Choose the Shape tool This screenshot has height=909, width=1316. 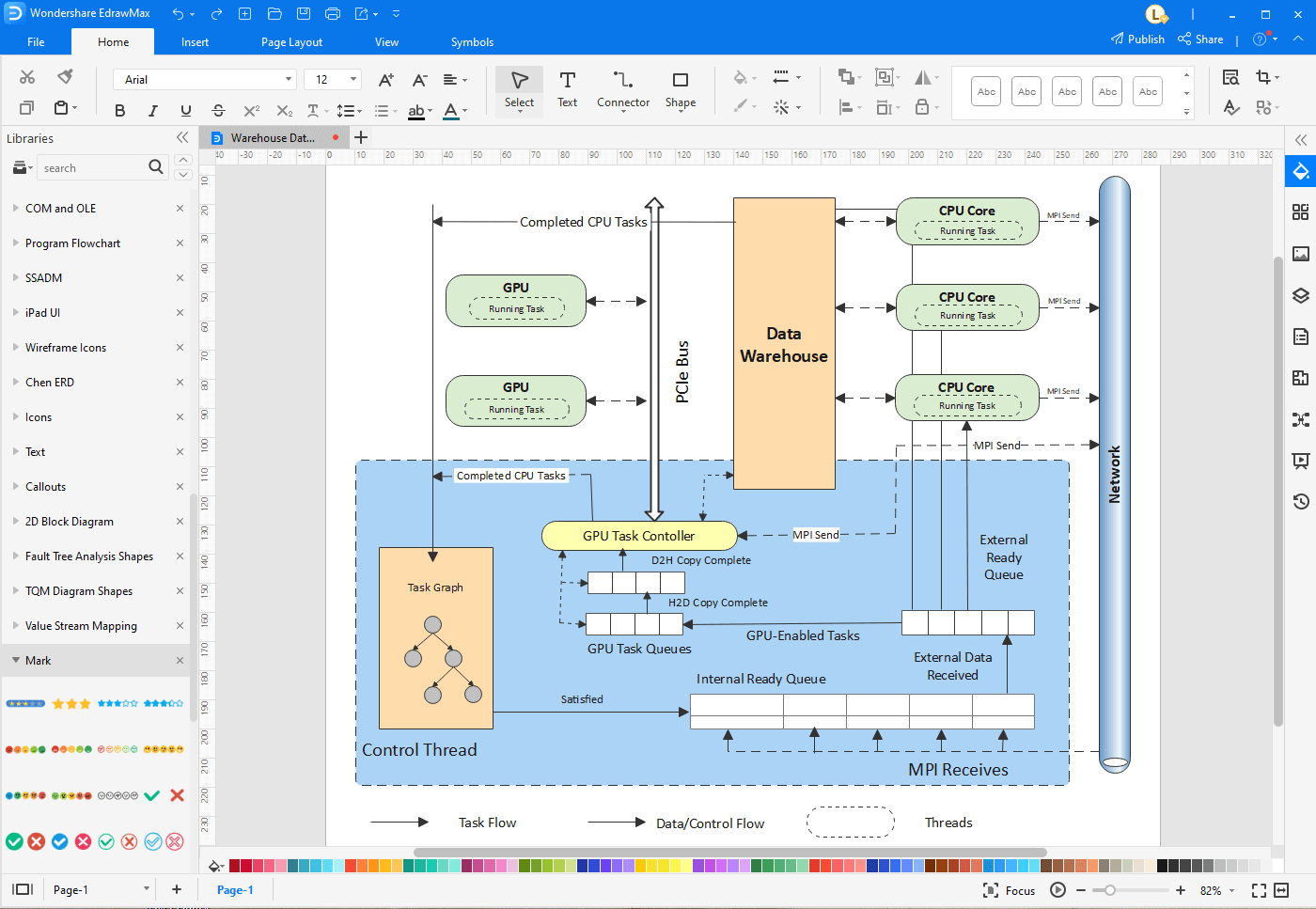680,90
